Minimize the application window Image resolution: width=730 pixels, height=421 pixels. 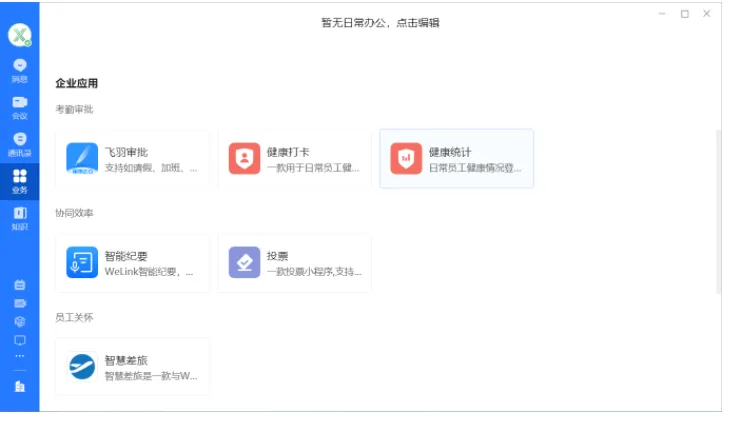(662, 14)
